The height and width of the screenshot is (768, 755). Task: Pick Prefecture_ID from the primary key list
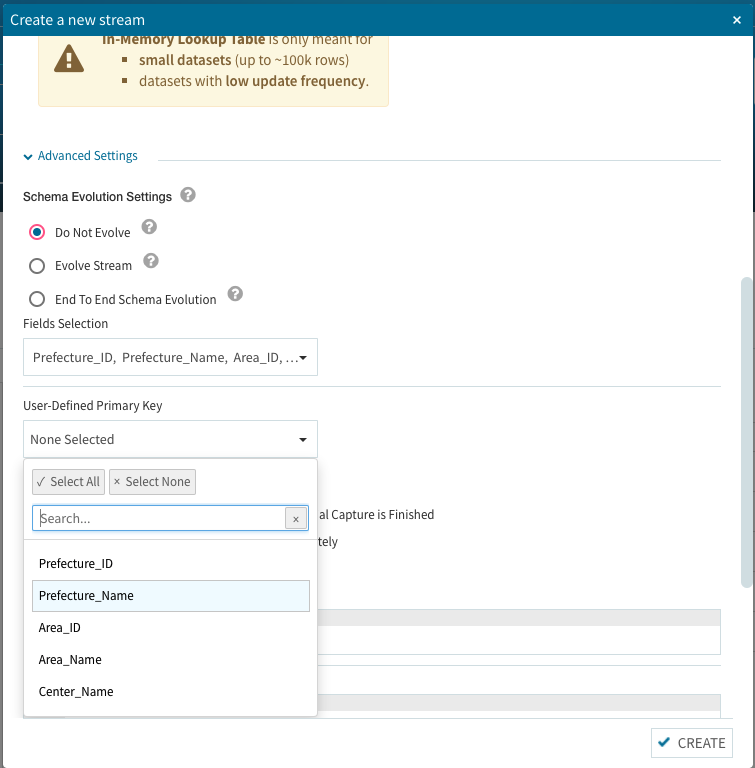[170, 564]
